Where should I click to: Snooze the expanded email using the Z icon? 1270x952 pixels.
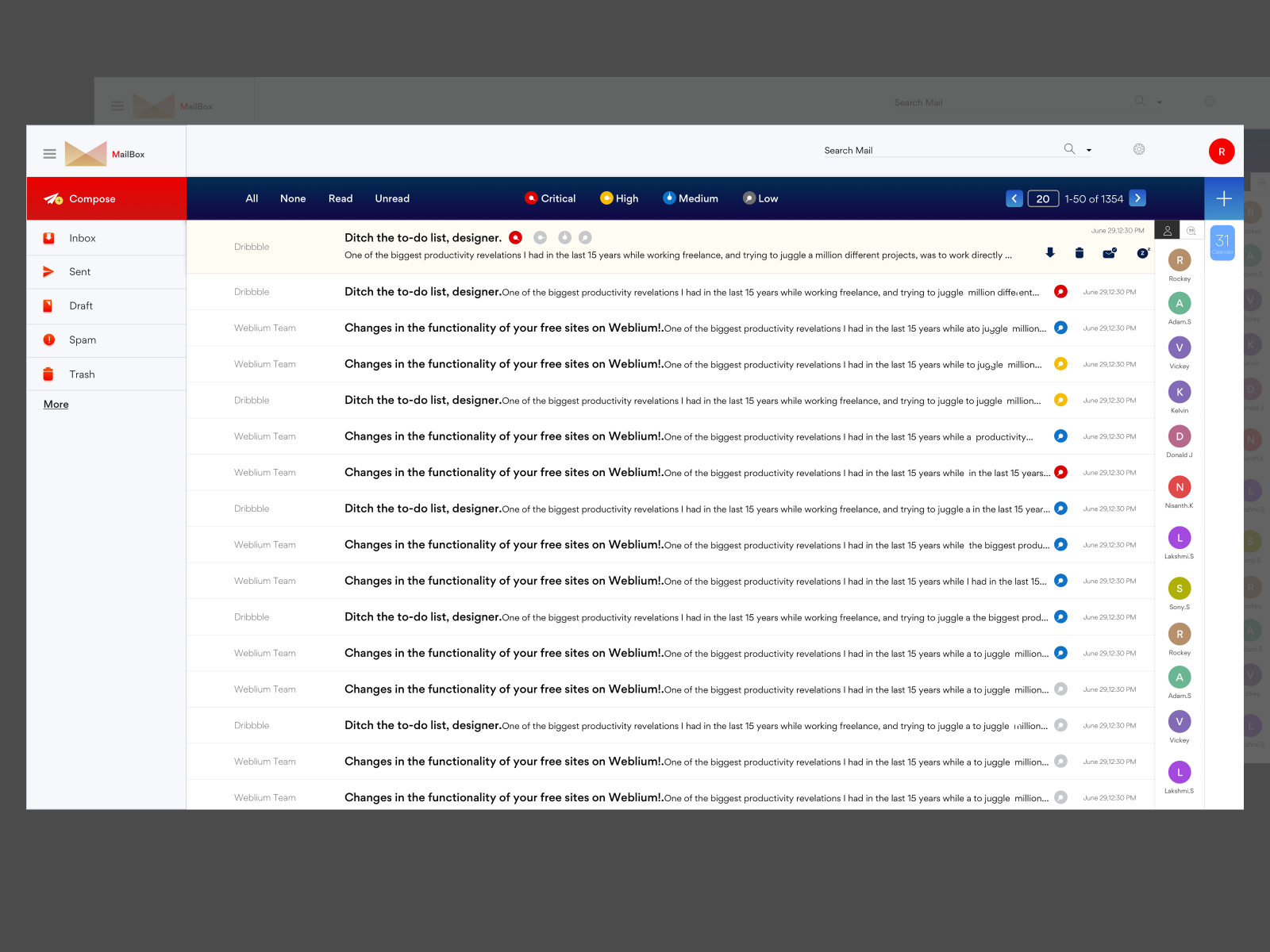(x=1141, y=252)
